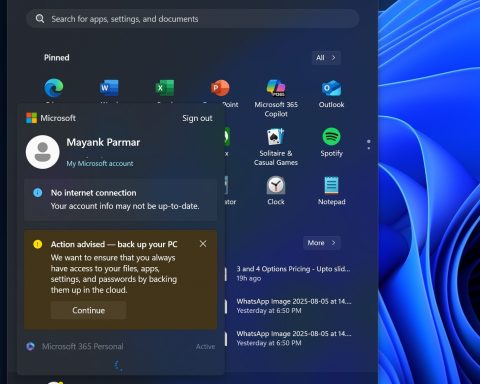Click the Microsoft logo in account panel
Viewport: 480px width, 384px height.
click(x=32, y=118)
